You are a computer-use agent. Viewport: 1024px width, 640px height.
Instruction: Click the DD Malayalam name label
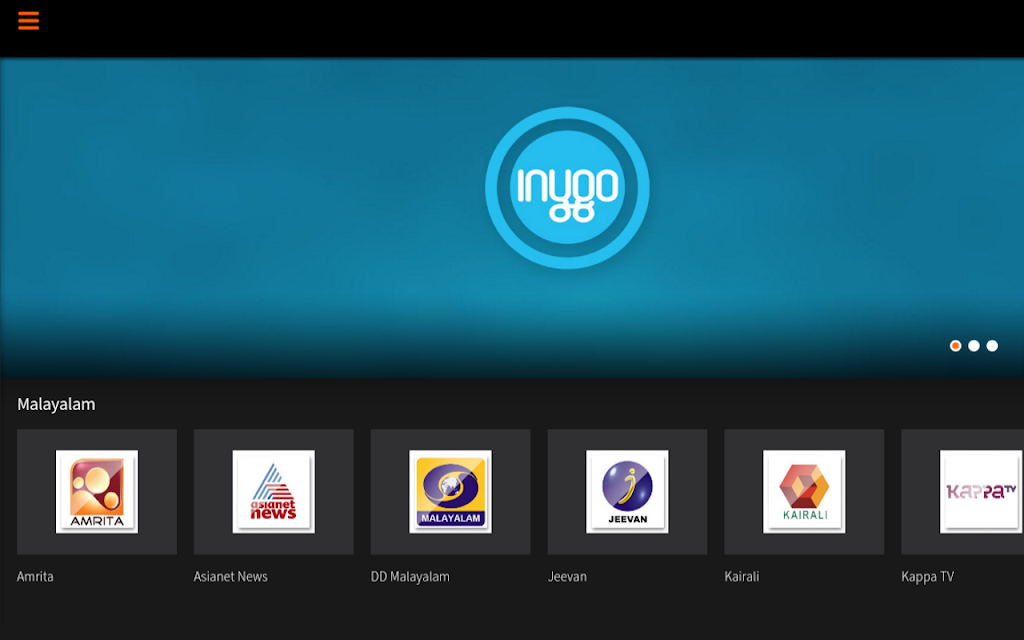[x=410, y=577]
